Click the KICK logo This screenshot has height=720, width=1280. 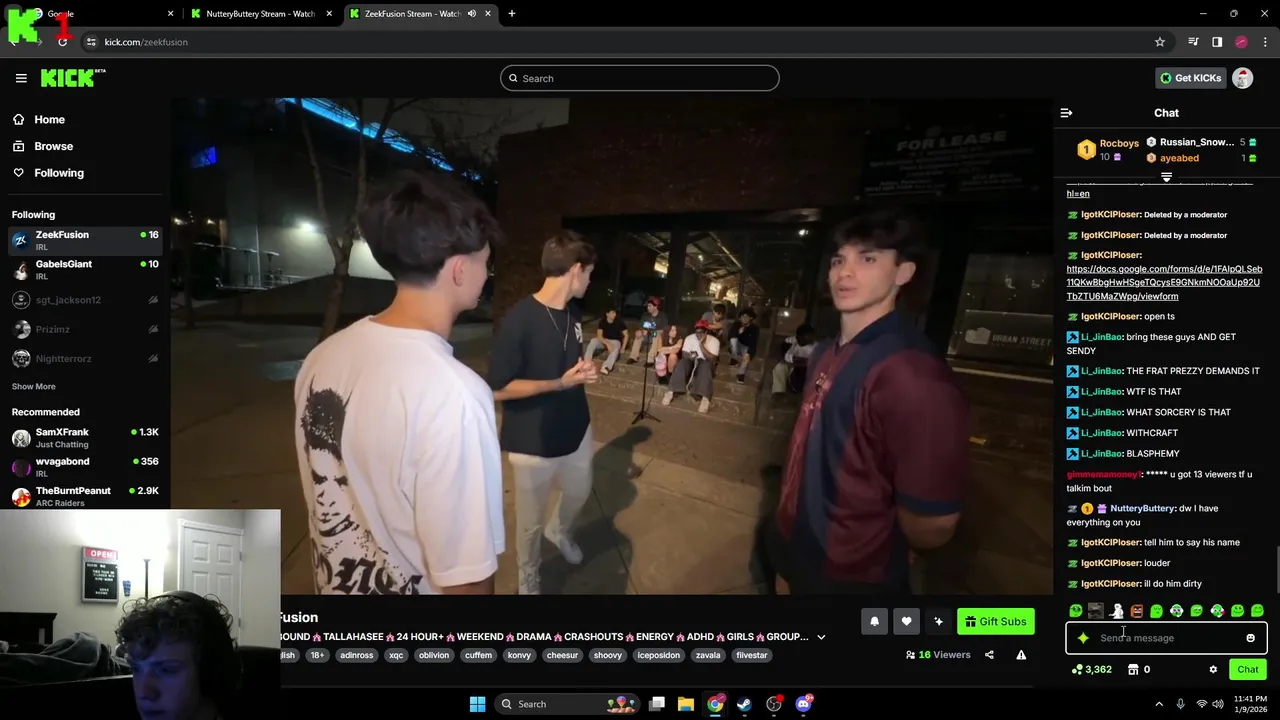pyautogui.click(x=73, y=78)
